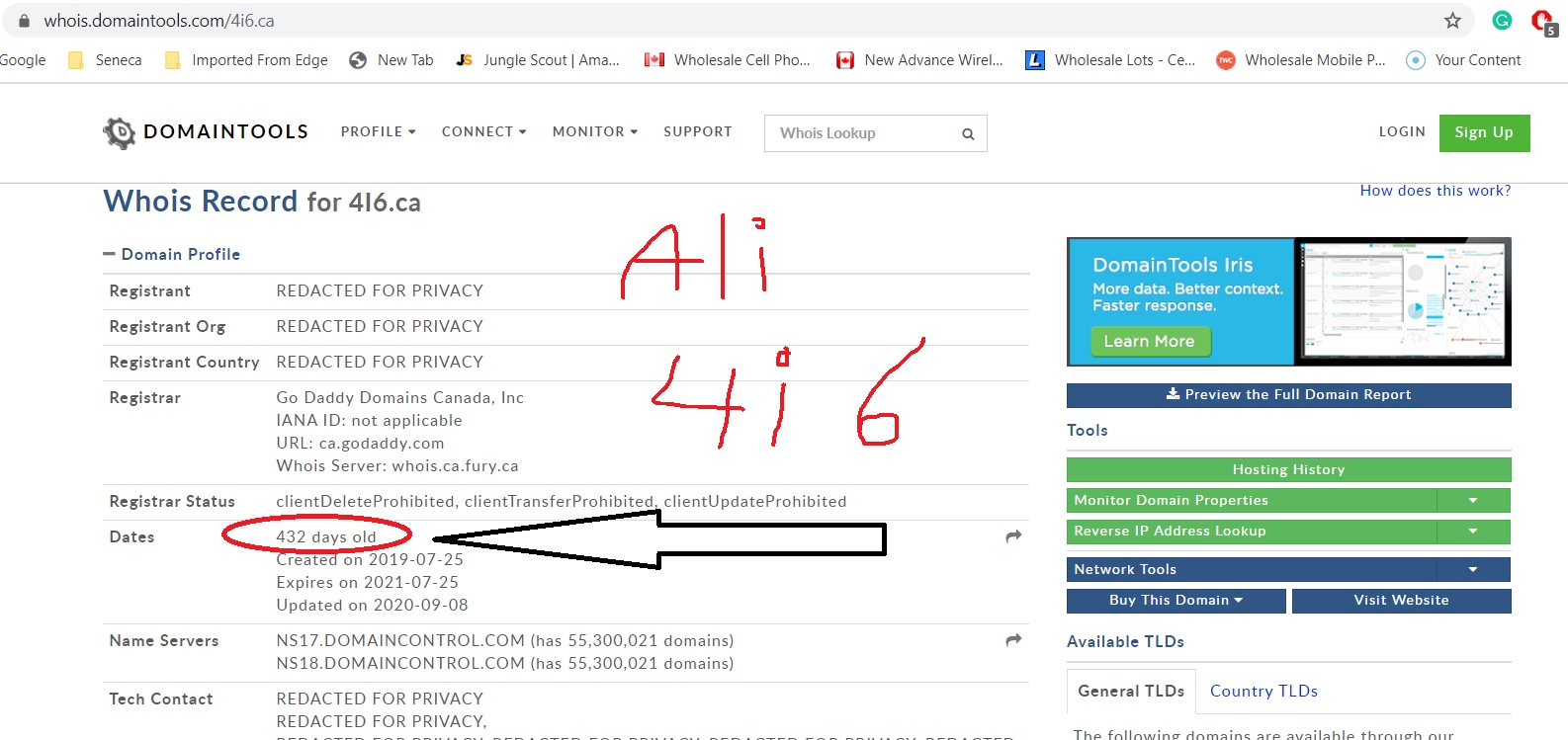Open the Buy This Domain dropdown

click(x=1176, y=600)
